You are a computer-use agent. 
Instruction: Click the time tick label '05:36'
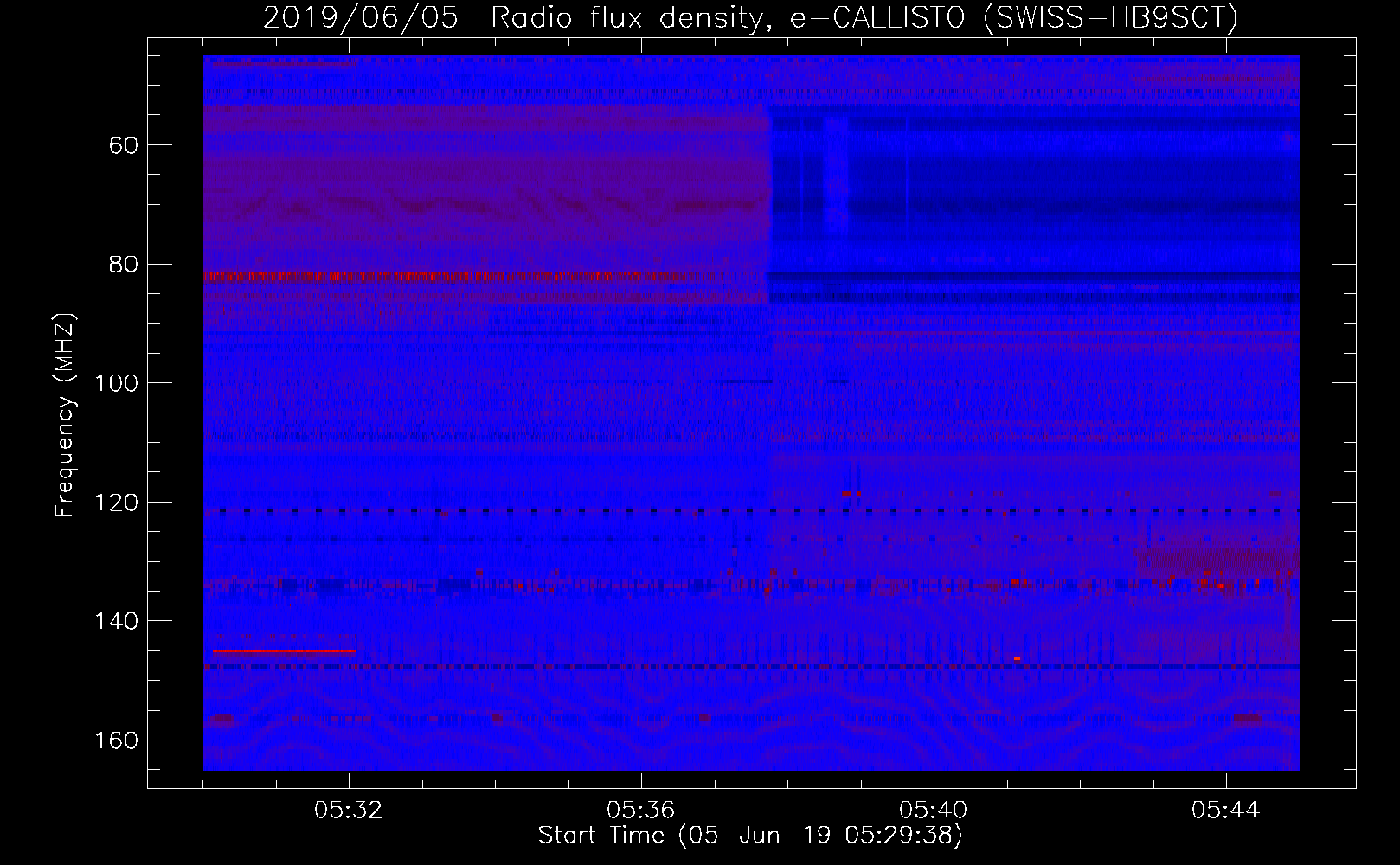[641, 811]
